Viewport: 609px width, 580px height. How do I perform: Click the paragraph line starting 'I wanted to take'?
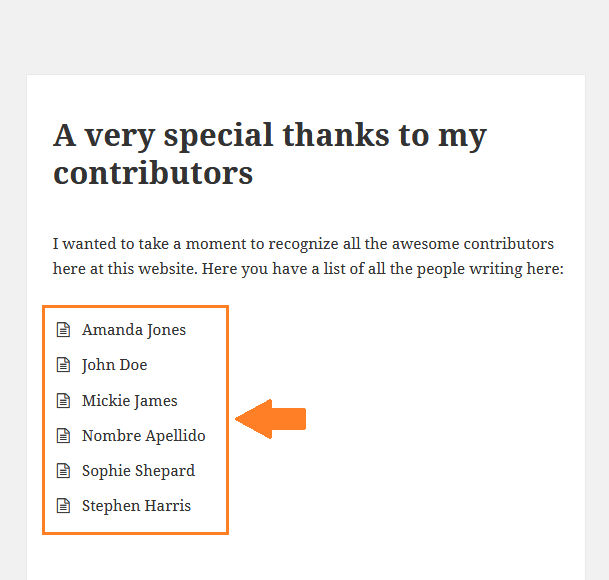(303, 244)
